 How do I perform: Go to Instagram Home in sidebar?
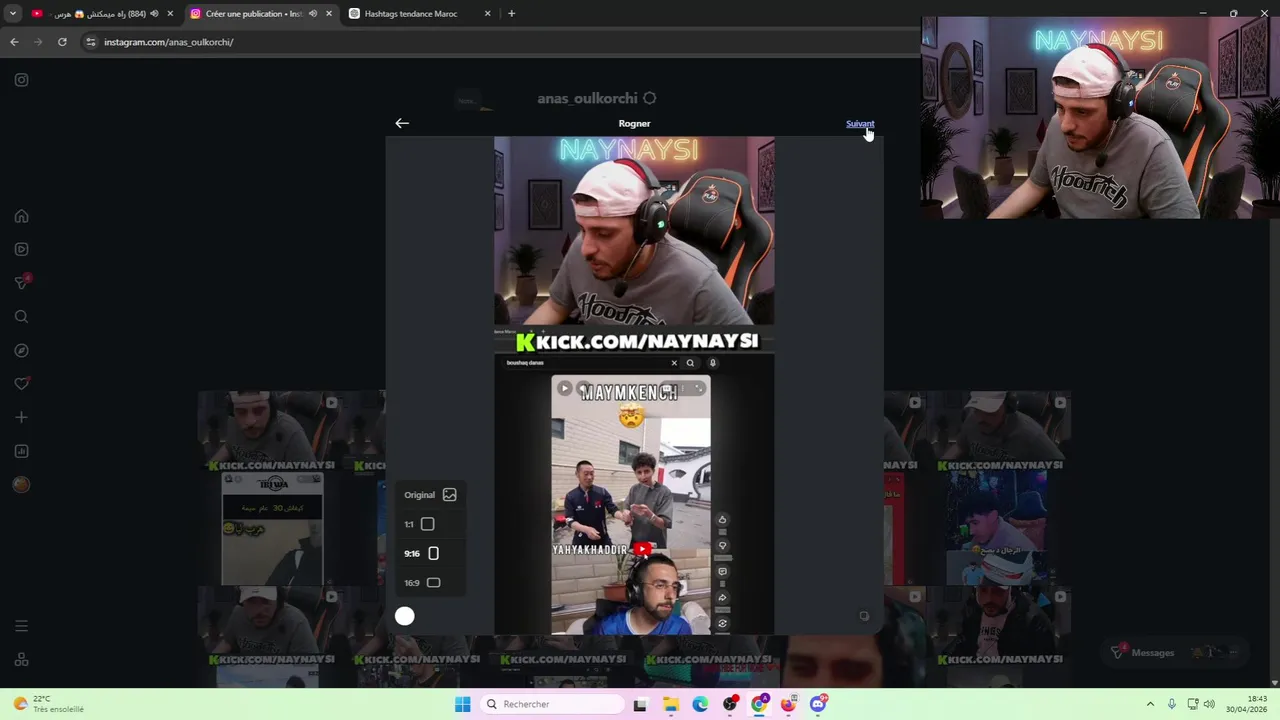tap(21, 216)
